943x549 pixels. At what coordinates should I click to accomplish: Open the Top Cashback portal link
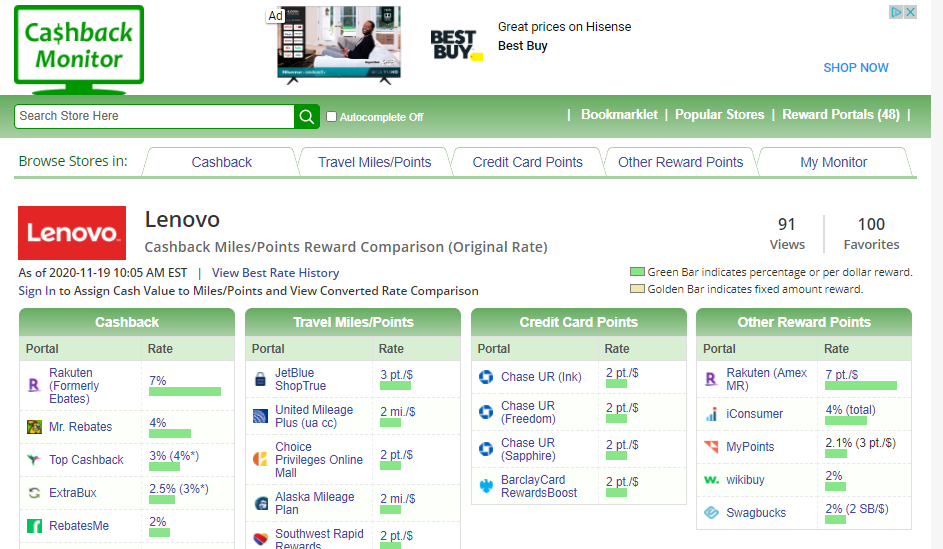point(86,460)
